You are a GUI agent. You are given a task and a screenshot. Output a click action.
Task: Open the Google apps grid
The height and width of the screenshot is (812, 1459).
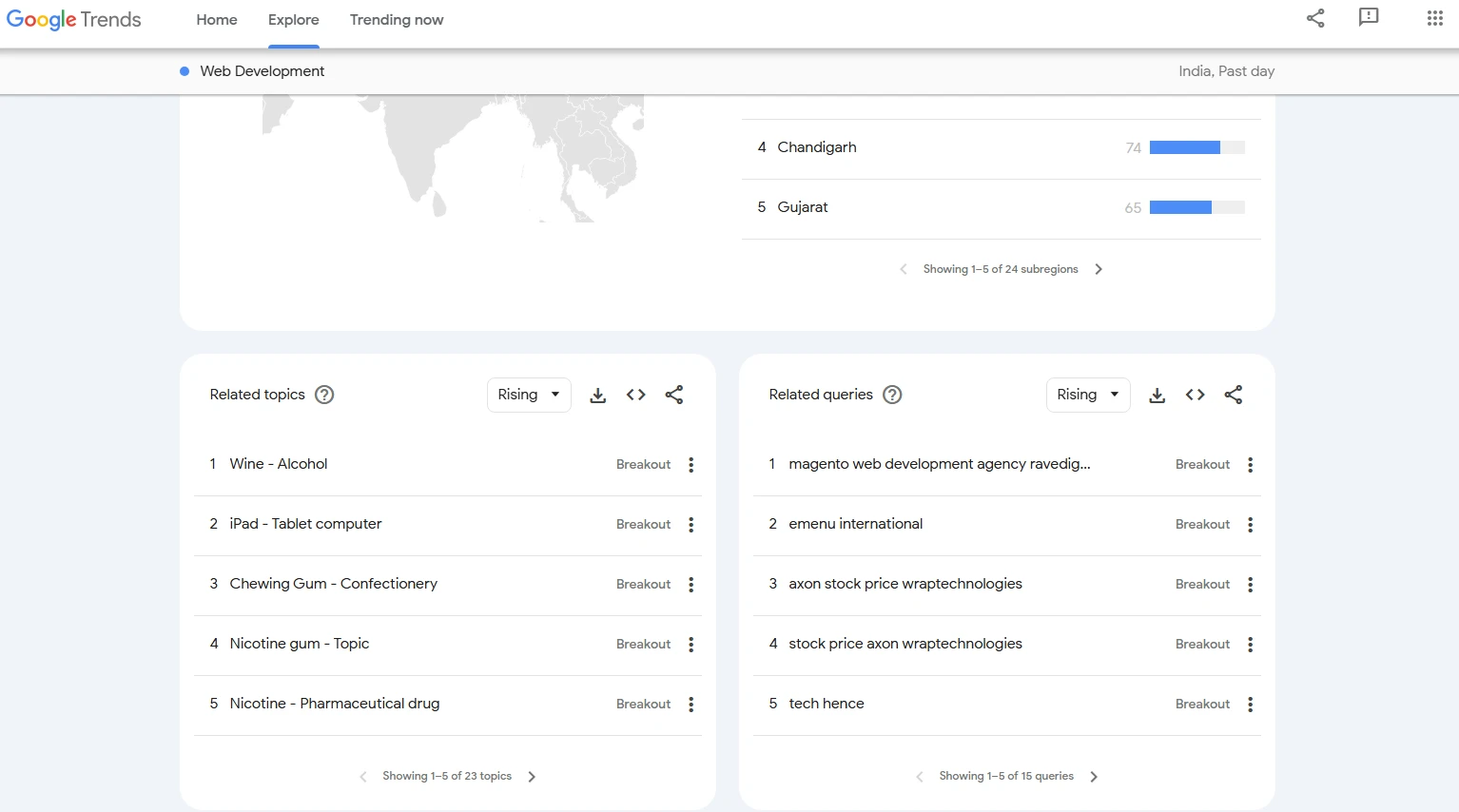[1434, 18]
